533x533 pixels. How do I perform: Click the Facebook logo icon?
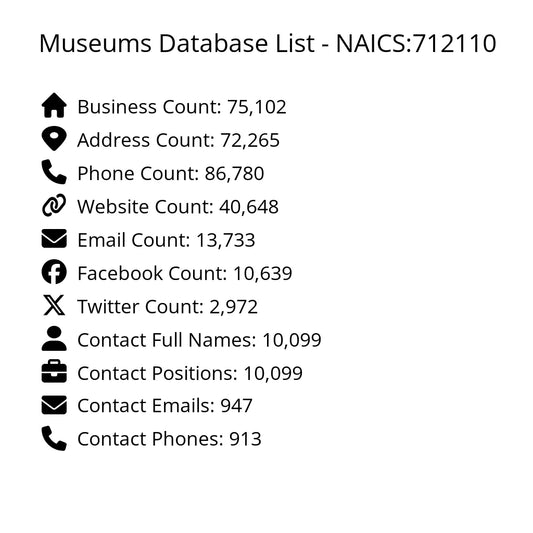pos(54,272)
